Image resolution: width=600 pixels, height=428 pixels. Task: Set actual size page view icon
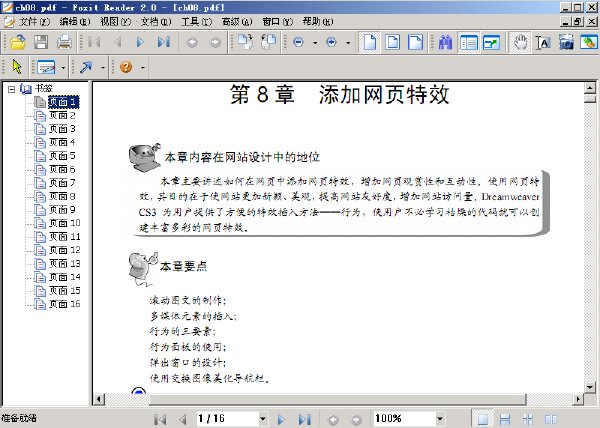[x=370, y=42]
